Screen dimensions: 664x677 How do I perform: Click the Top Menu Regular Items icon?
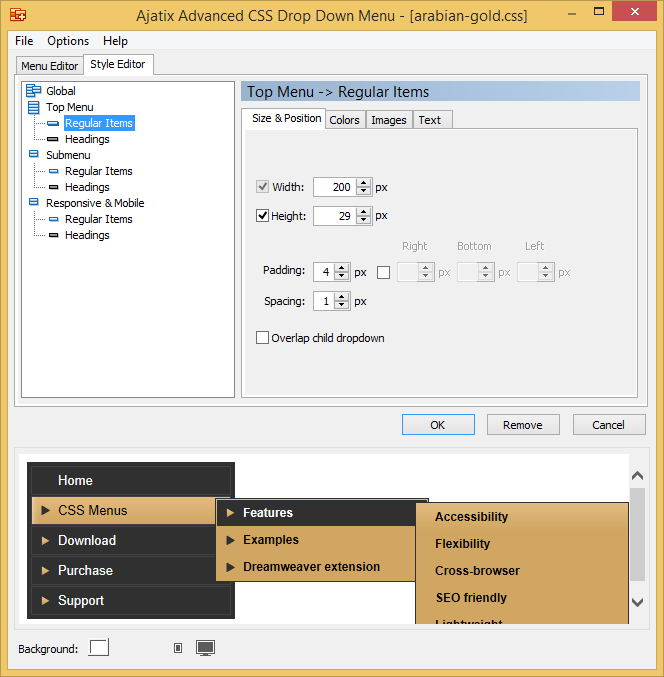click(53, 123)
